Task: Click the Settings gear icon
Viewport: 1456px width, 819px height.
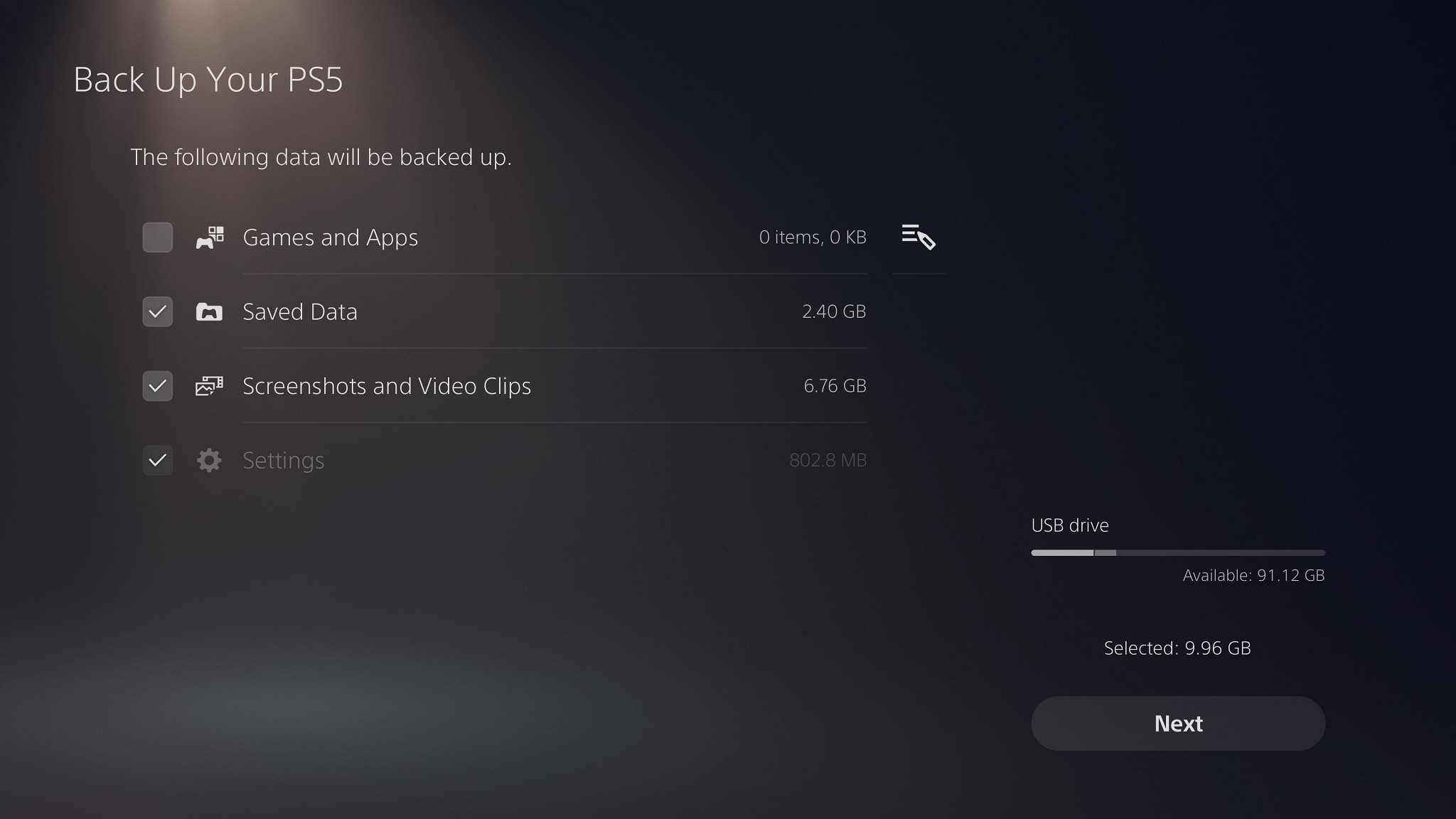Action: tap(207, 459)
